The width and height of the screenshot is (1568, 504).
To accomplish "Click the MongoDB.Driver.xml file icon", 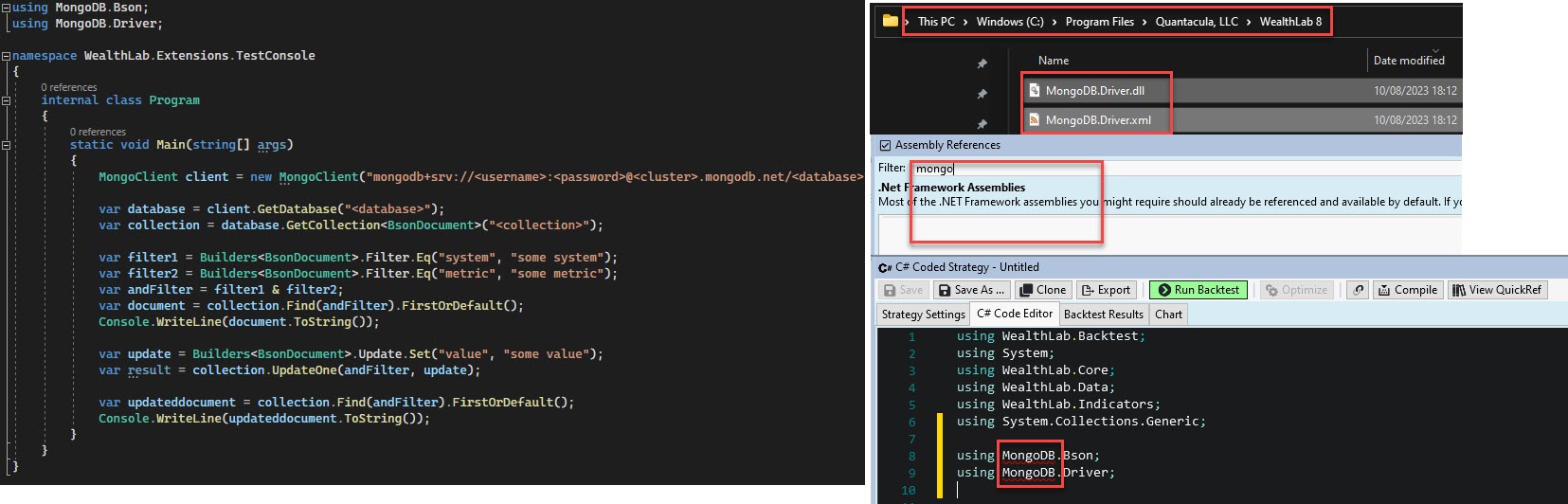I will coord(1035,120).
